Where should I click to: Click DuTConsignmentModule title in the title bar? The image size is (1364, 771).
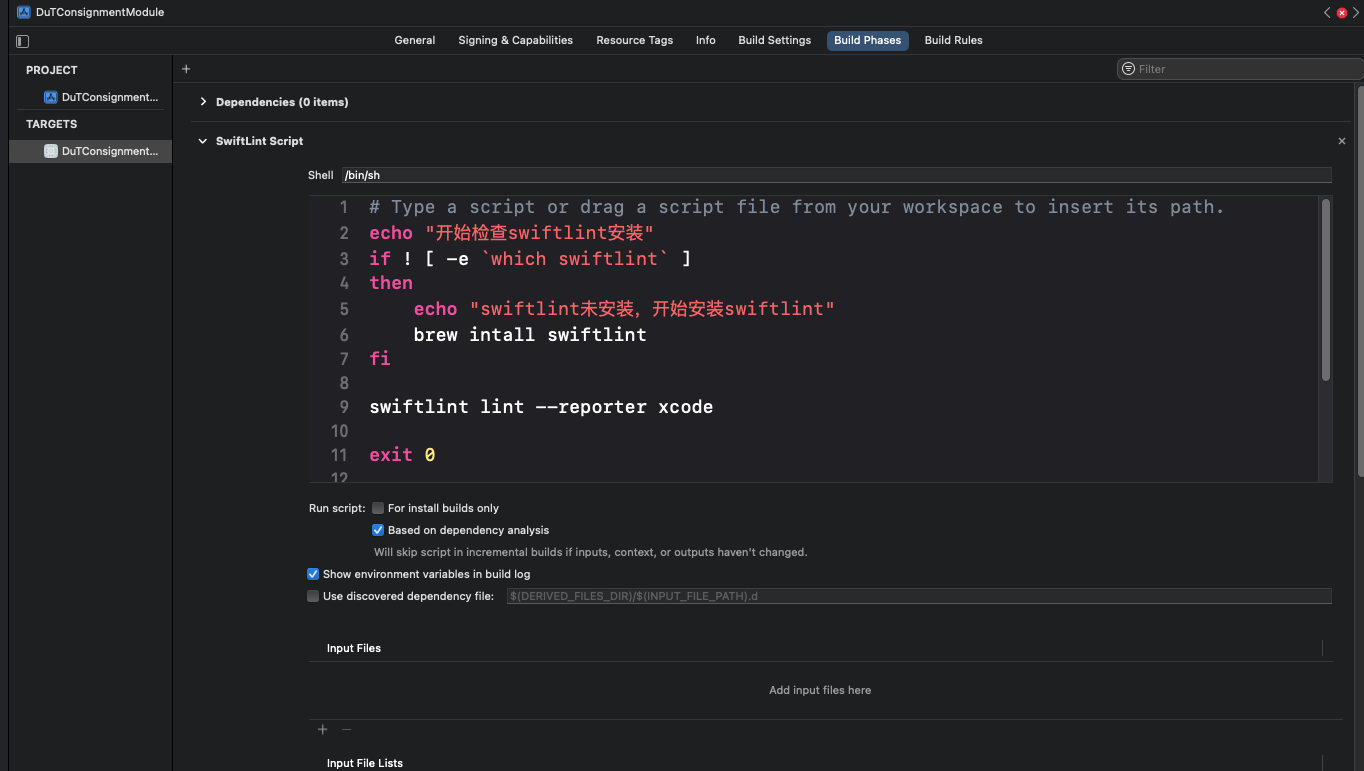100,12
